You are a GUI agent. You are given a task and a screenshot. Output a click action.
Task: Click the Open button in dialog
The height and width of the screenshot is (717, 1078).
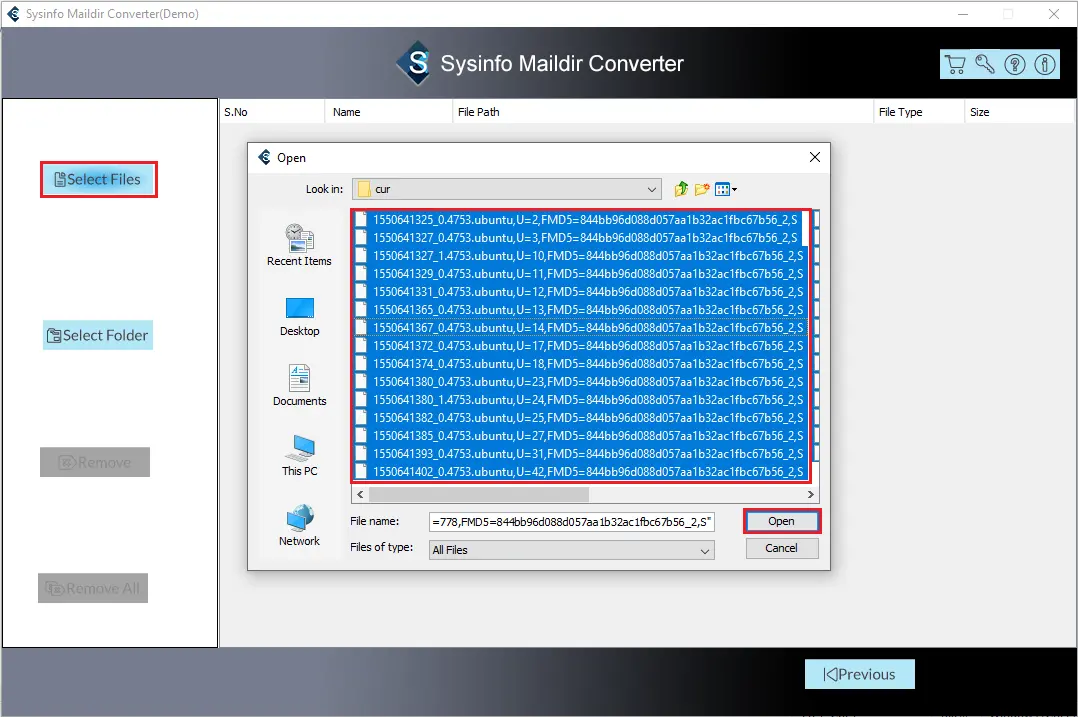pos(782,521)
